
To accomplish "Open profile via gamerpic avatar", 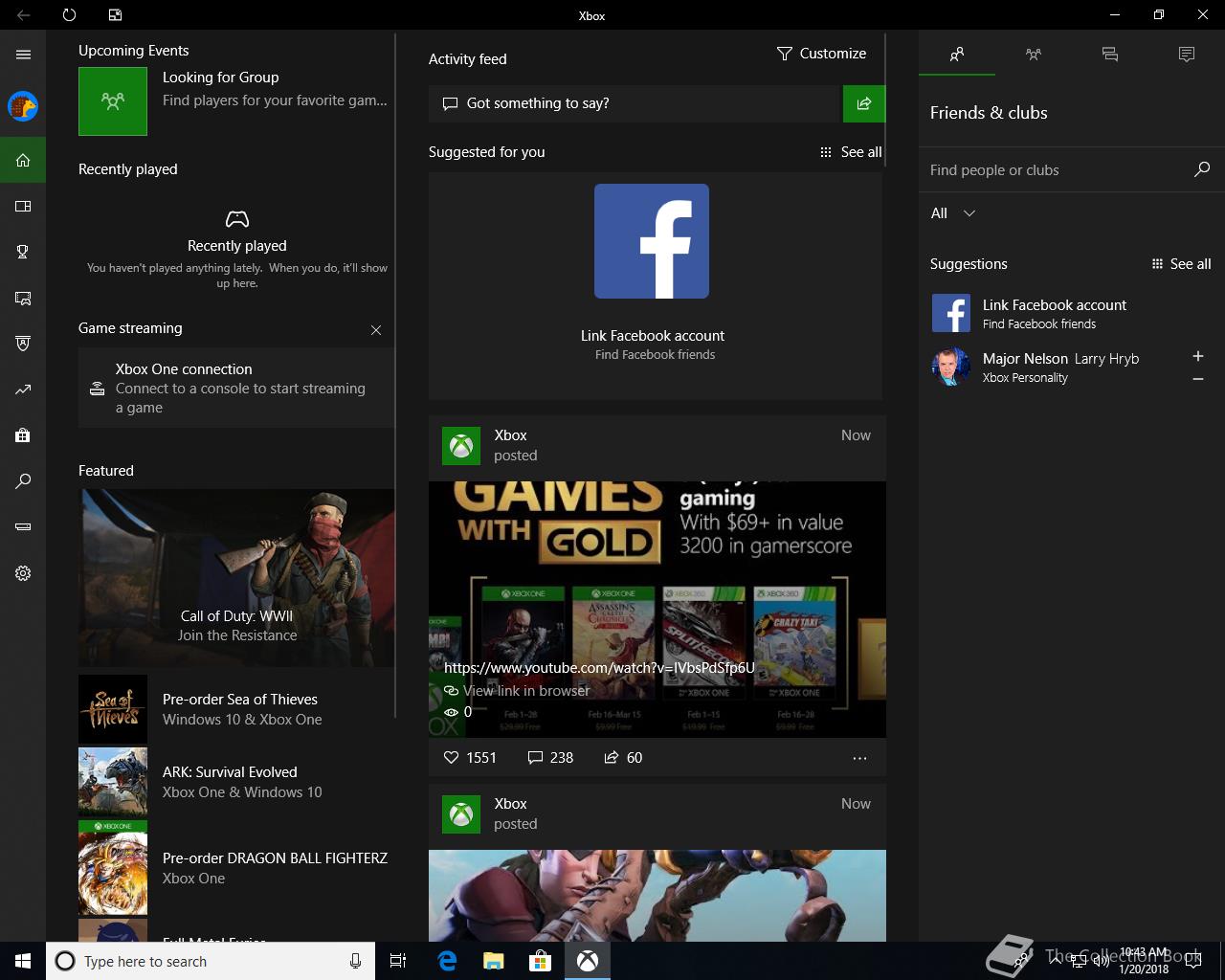I will (23, 106).
